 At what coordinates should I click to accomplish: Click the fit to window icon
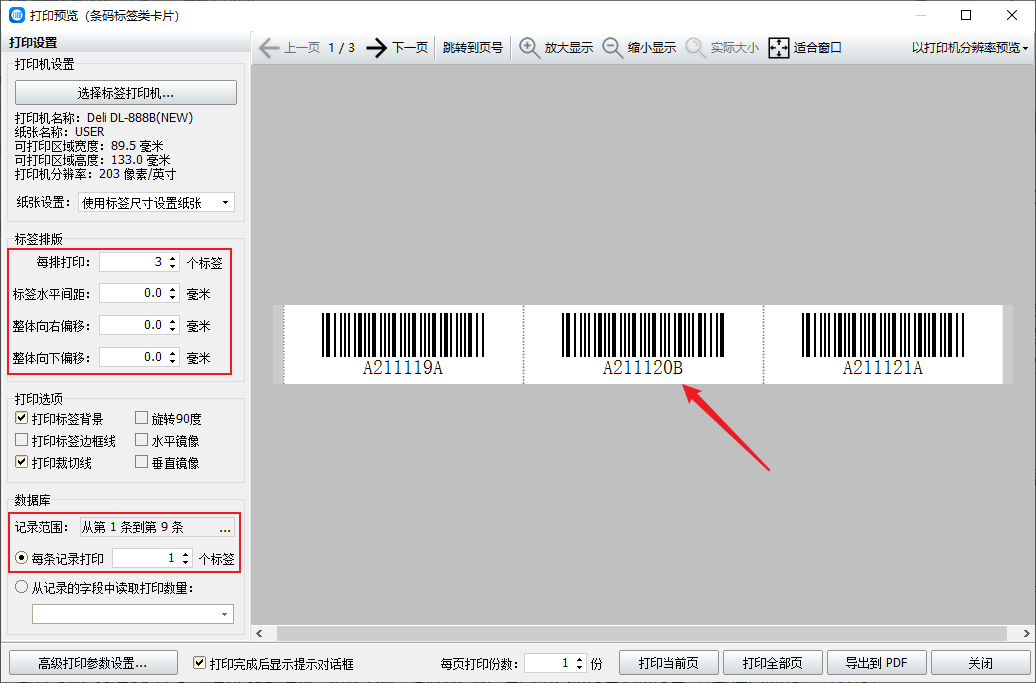(779, 48)
